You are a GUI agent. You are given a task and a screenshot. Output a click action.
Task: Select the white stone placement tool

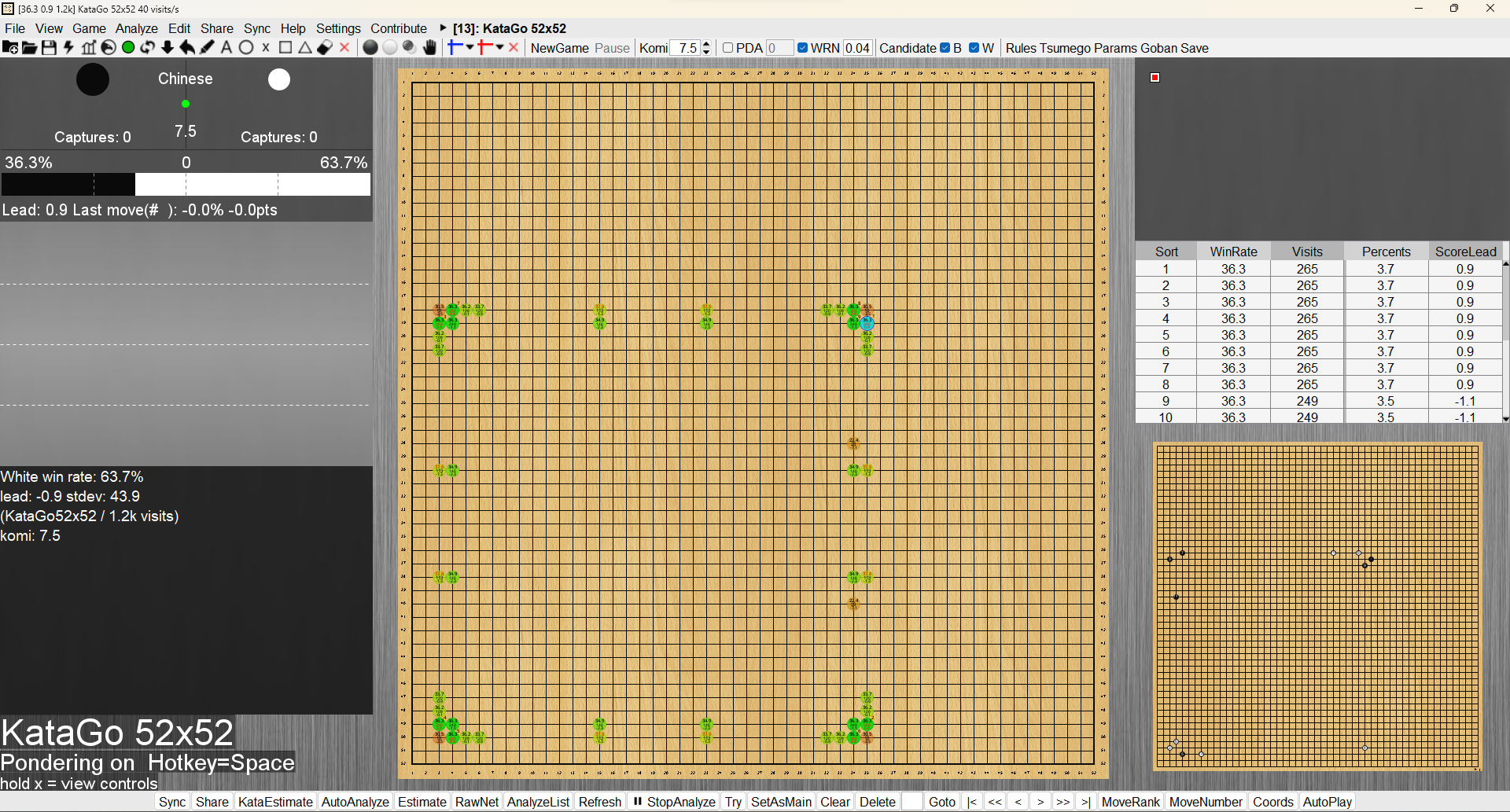389,48
